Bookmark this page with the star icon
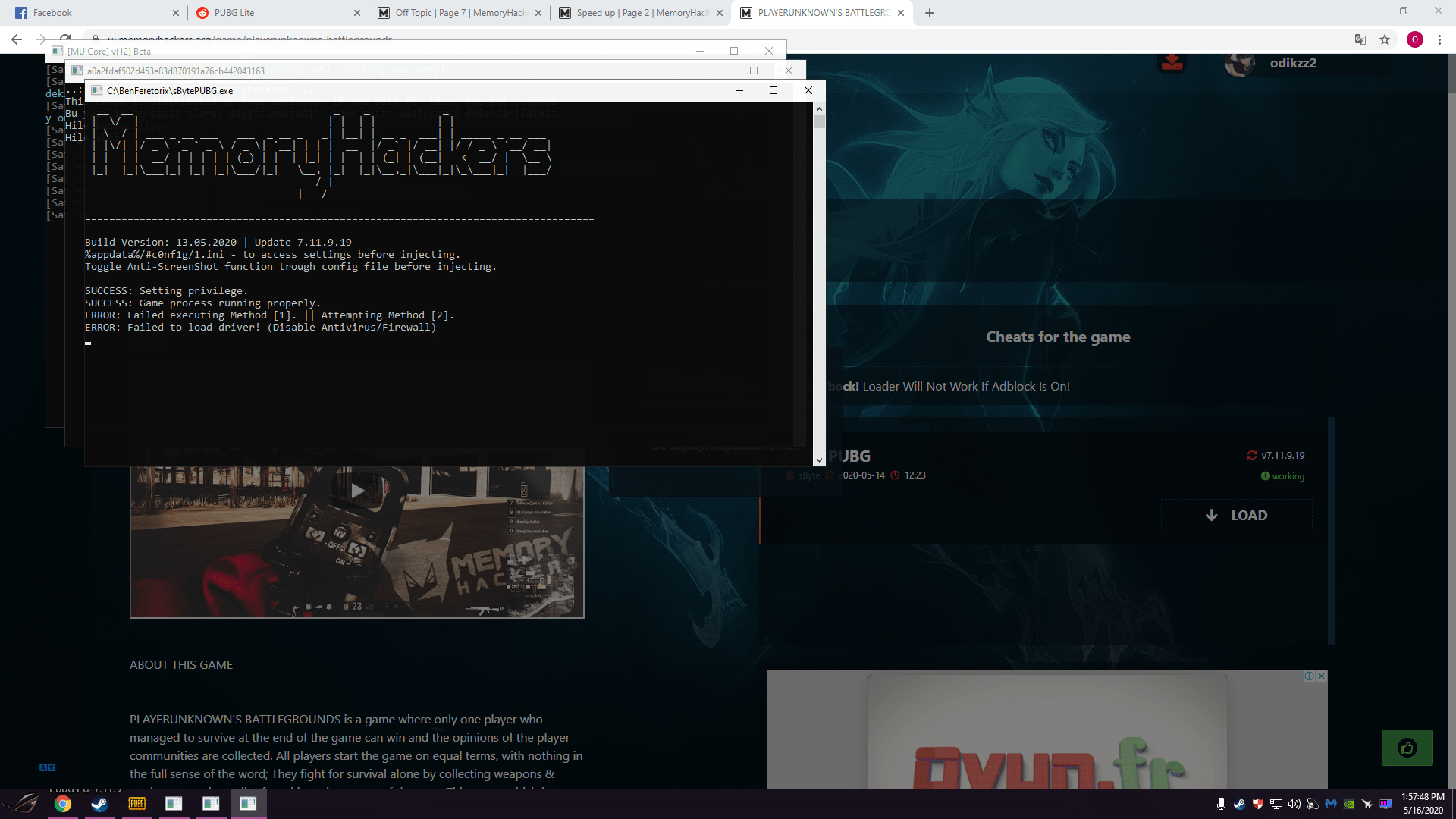The image size is (1456, 819). pos(1385,39)
